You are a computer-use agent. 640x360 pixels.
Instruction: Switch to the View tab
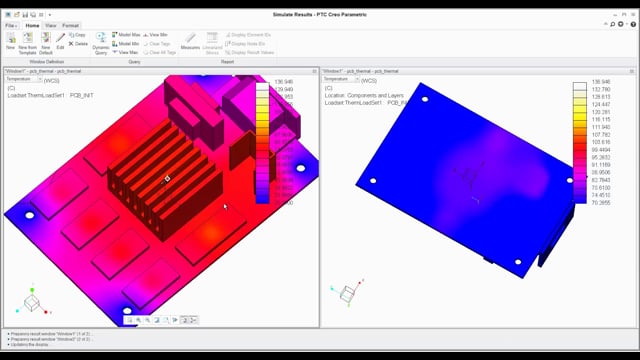pyautogui.click(x=51, y=26)
